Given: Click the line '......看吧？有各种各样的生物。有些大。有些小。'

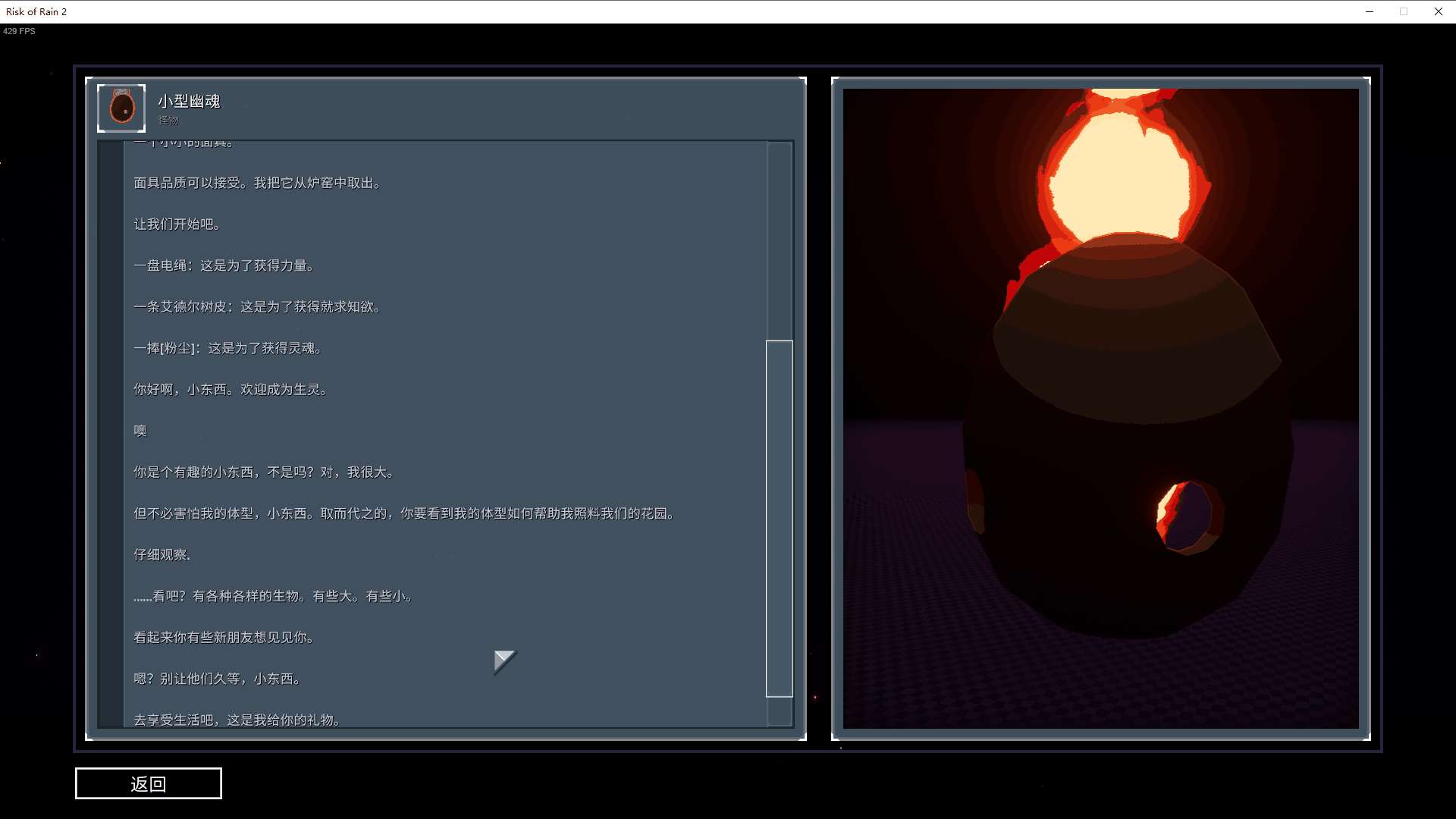Looking at the screenshot, I should point(275,596).
